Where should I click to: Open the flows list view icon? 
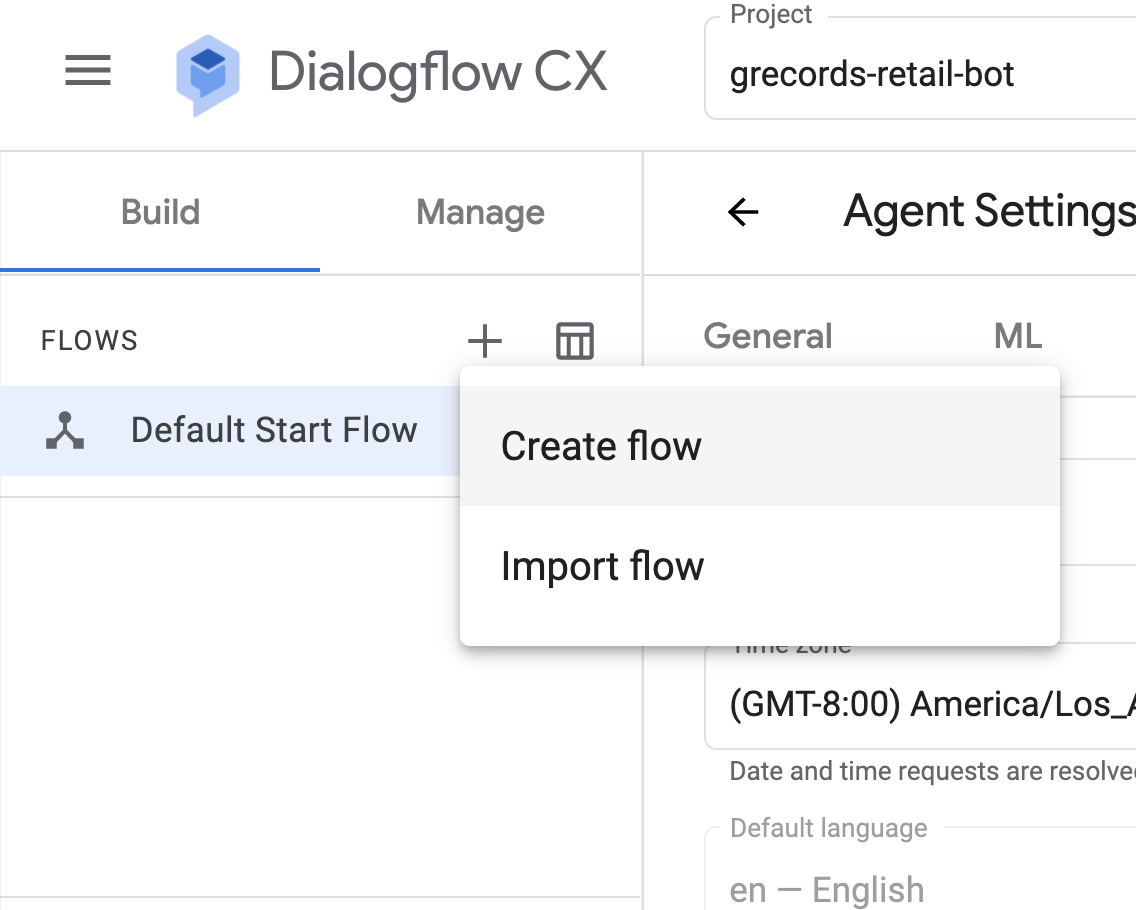pos(574,341)
